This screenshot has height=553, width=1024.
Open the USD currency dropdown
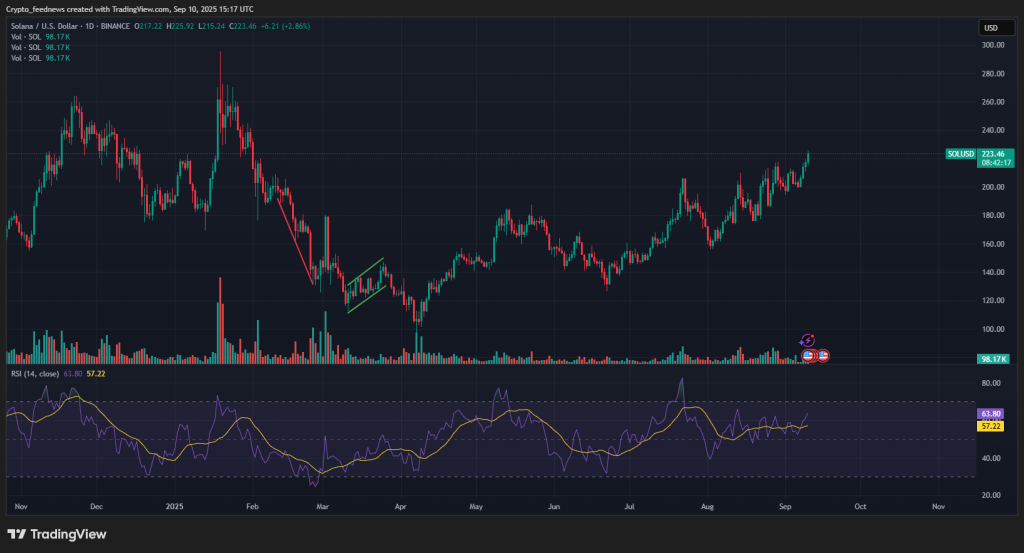pyautogui.click(x=991, y=28)
